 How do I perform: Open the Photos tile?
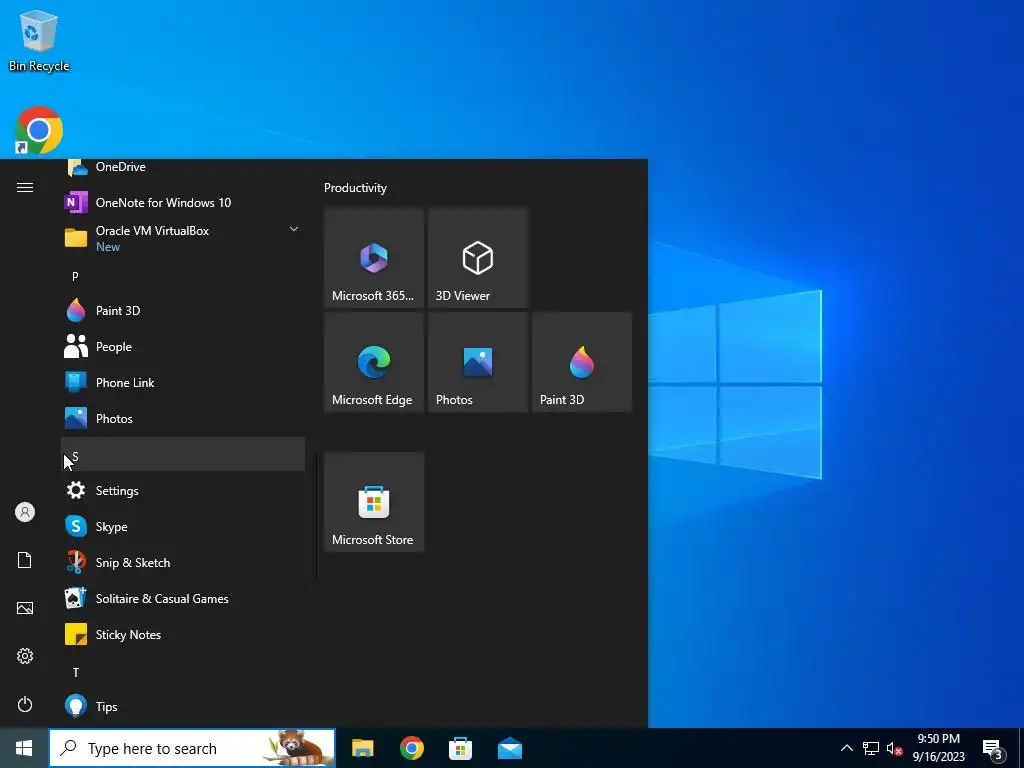477,362
